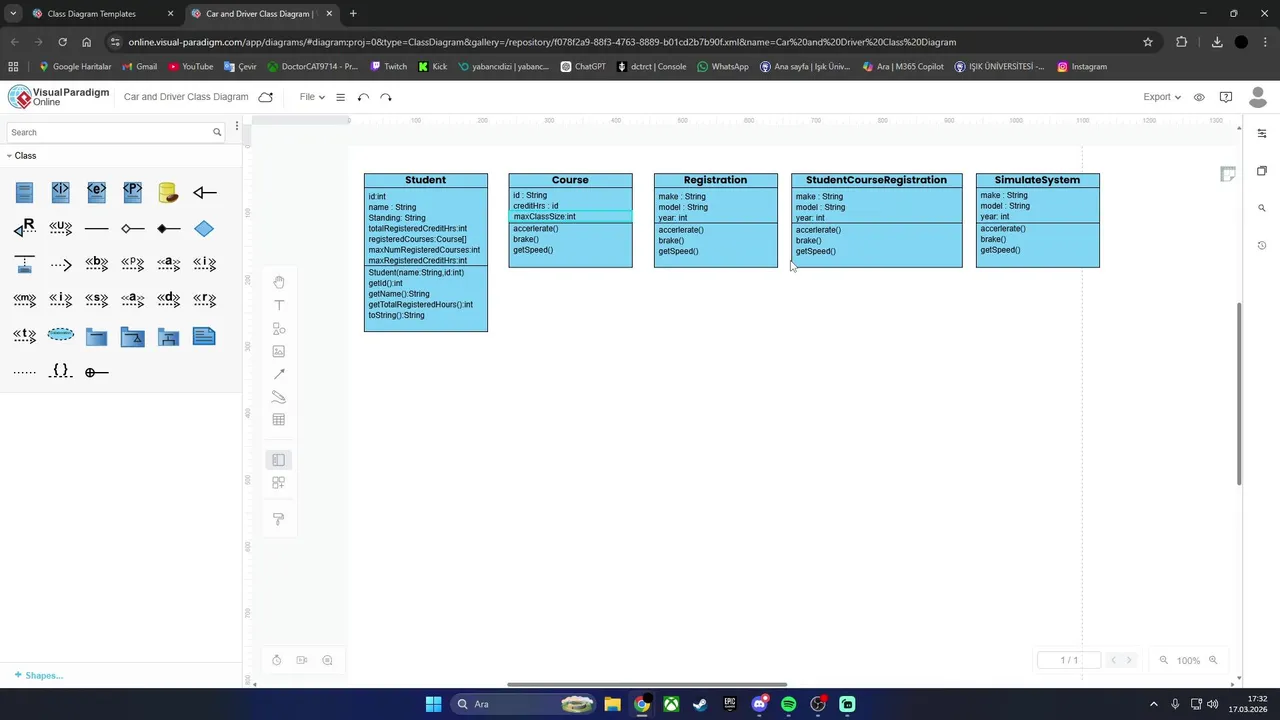
Task: Insert a Table using the table tool
Action: pyautogui.click(x=279, y=420)
